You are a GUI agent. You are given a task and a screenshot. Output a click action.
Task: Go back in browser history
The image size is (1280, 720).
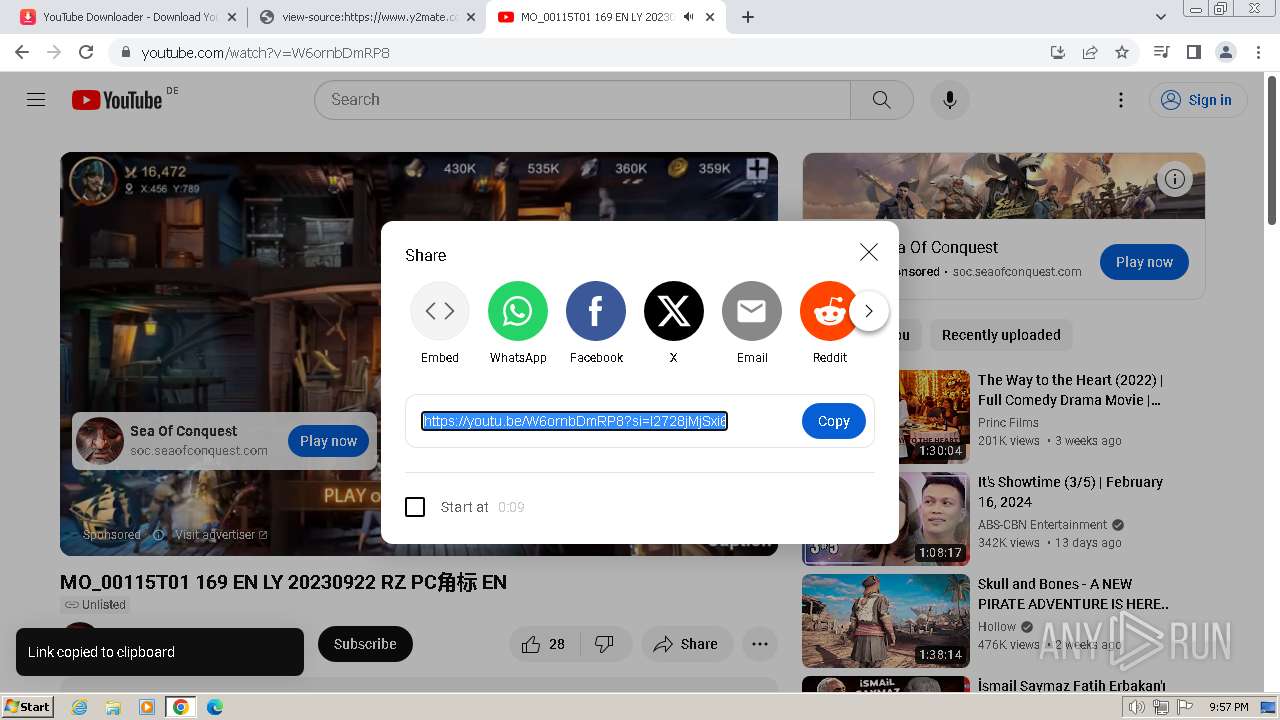tap(22, 52)
